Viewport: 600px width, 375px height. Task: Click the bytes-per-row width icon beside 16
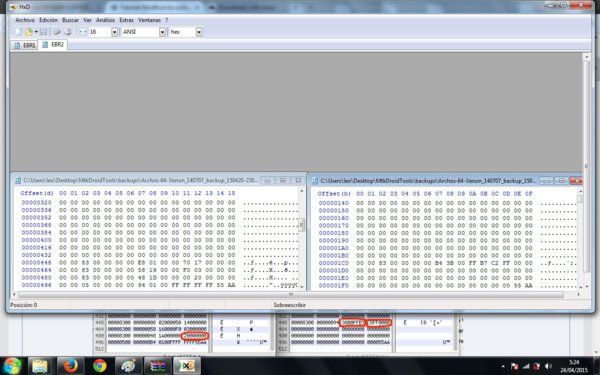coord(82,32)
